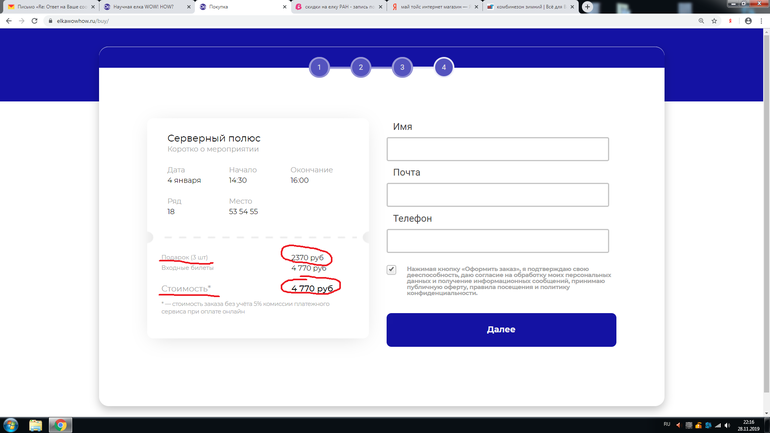Image resolution: width=770 pixels, height=433 pixels.
Task: Open a new browser tab
Action: point(587,7)
